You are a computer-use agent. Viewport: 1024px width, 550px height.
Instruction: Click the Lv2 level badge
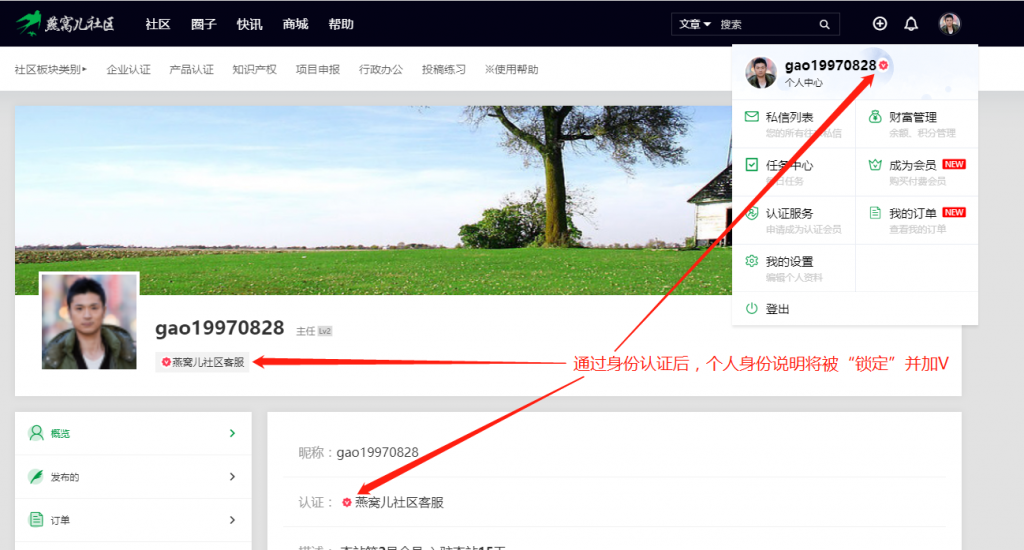point(325,331)
